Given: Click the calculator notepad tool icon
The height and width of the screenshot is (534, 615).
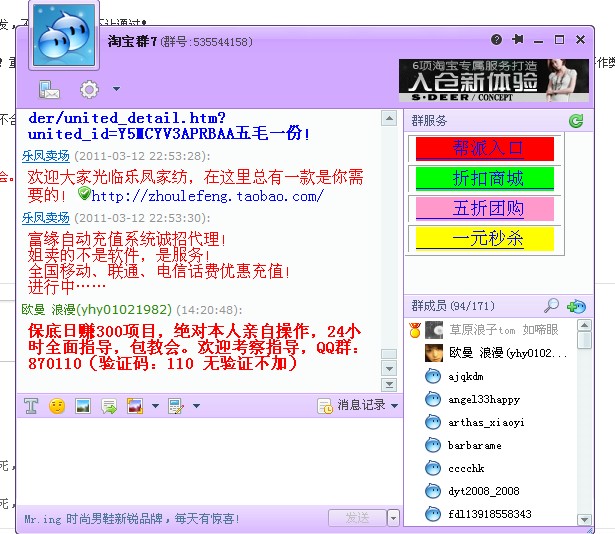Looking at the screenshot, I should pyautogui.click(x=175, y=406).
